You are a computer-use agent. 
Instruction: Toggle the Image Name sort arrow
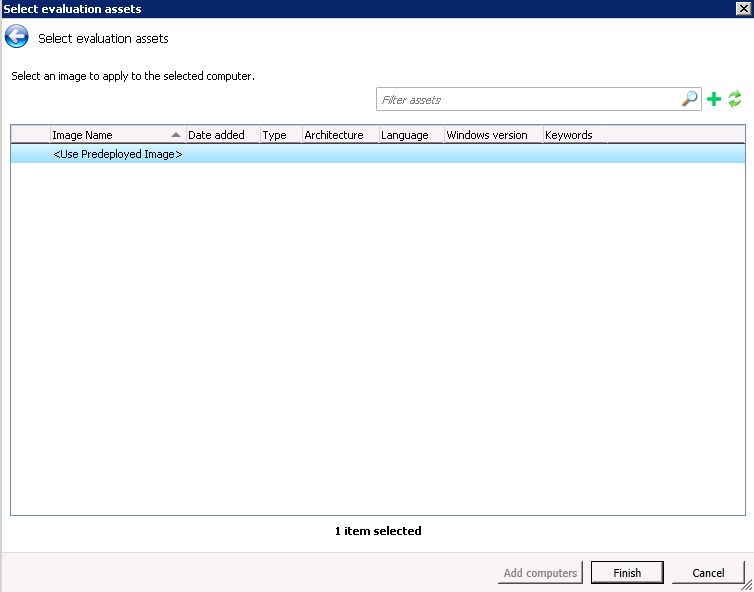(x=176, y=135)
